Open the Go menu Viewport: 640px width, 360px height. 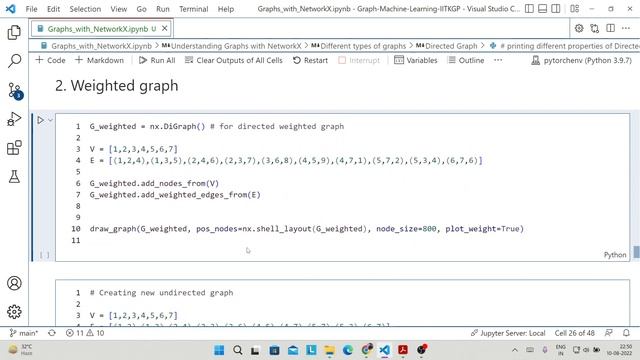(141, 9)
